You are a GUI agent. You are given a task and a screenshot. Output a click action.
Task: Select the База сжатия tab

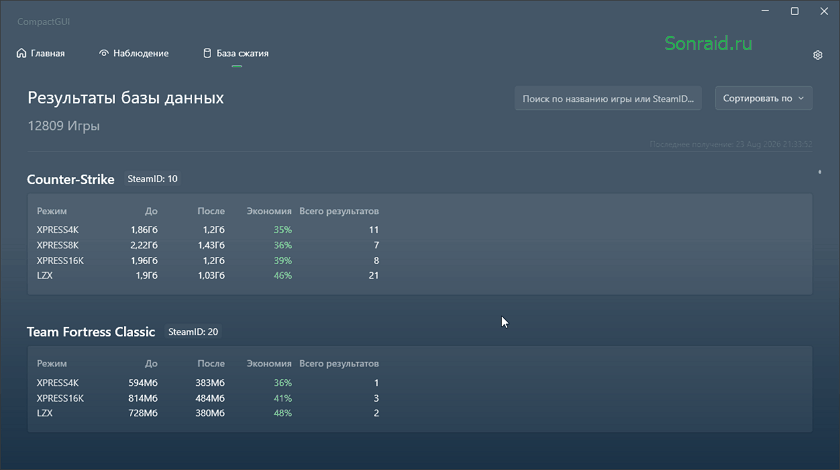pos(236,53)
